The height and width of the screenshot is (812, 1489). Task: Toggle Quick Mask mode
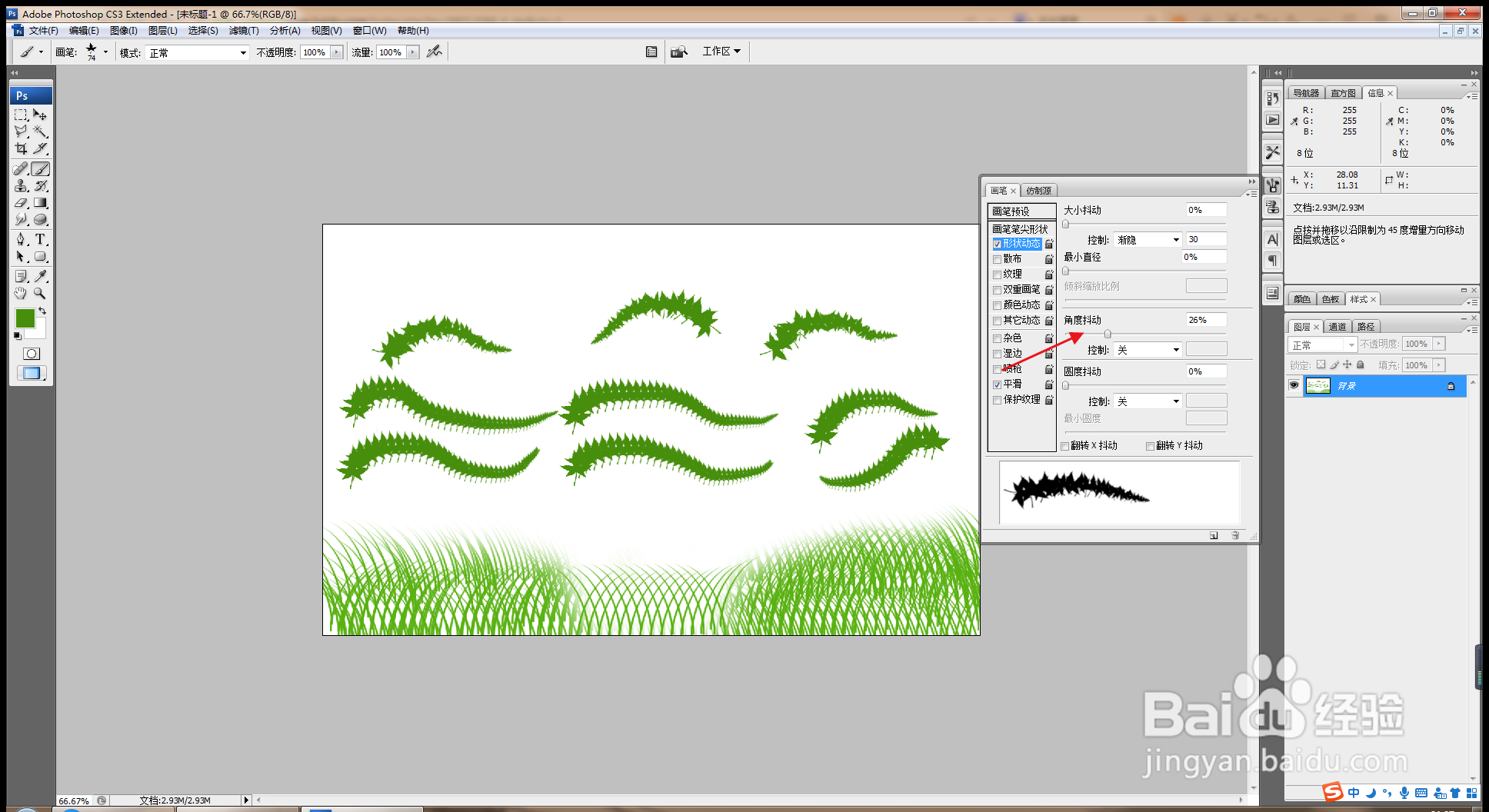coord(32,354)
